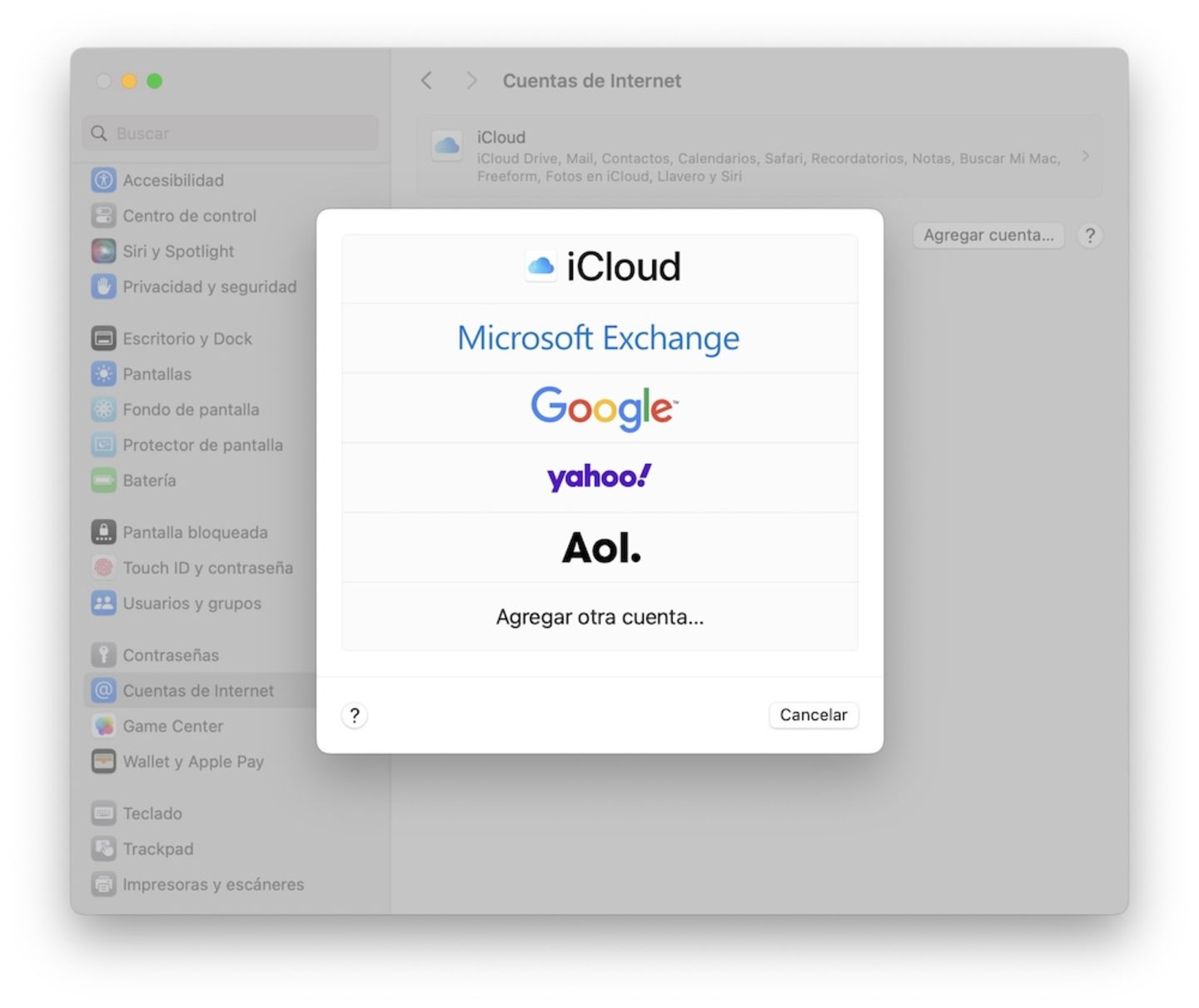1199x1008 pixels.
Task: Click Agregar cuenta... button behind the dialog
Action: [988, 236]
